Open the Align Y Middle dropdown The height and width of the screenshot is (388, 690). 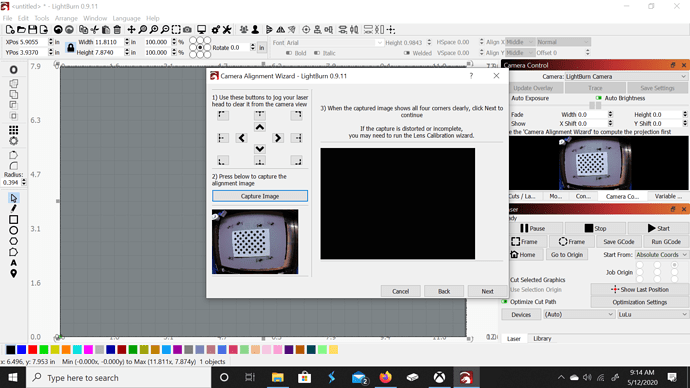(520, 52)
